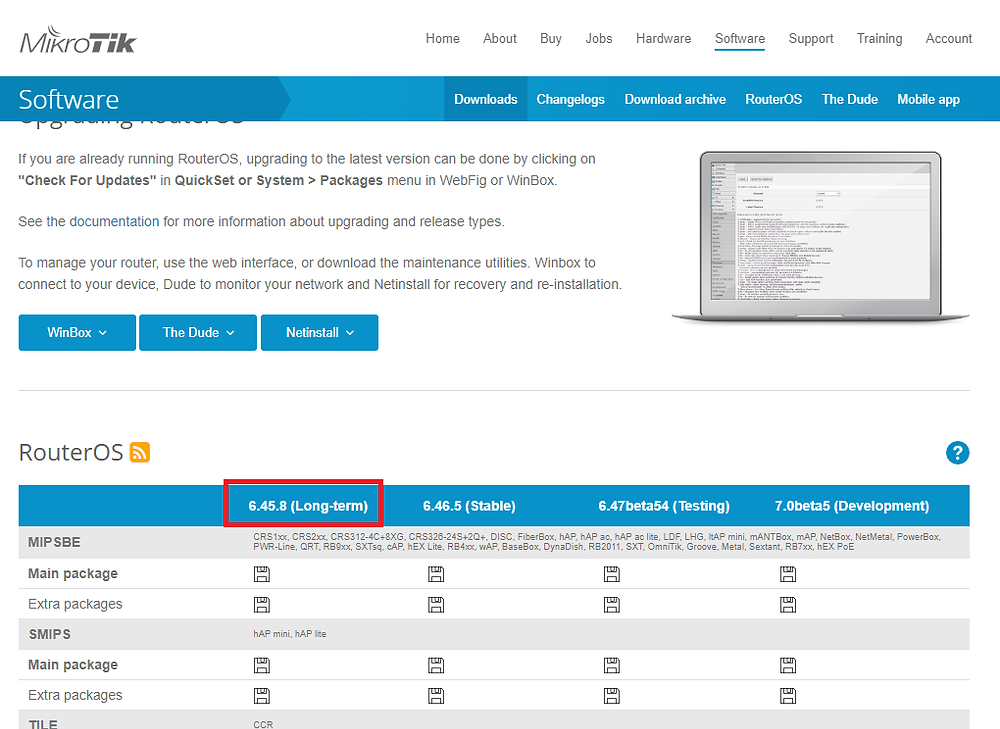The width and height of the screenshot is (1000, 729).
Task: Click the 6.46.5 (Stable) column header
Action: pyautogui.click(x=469, y=506)
